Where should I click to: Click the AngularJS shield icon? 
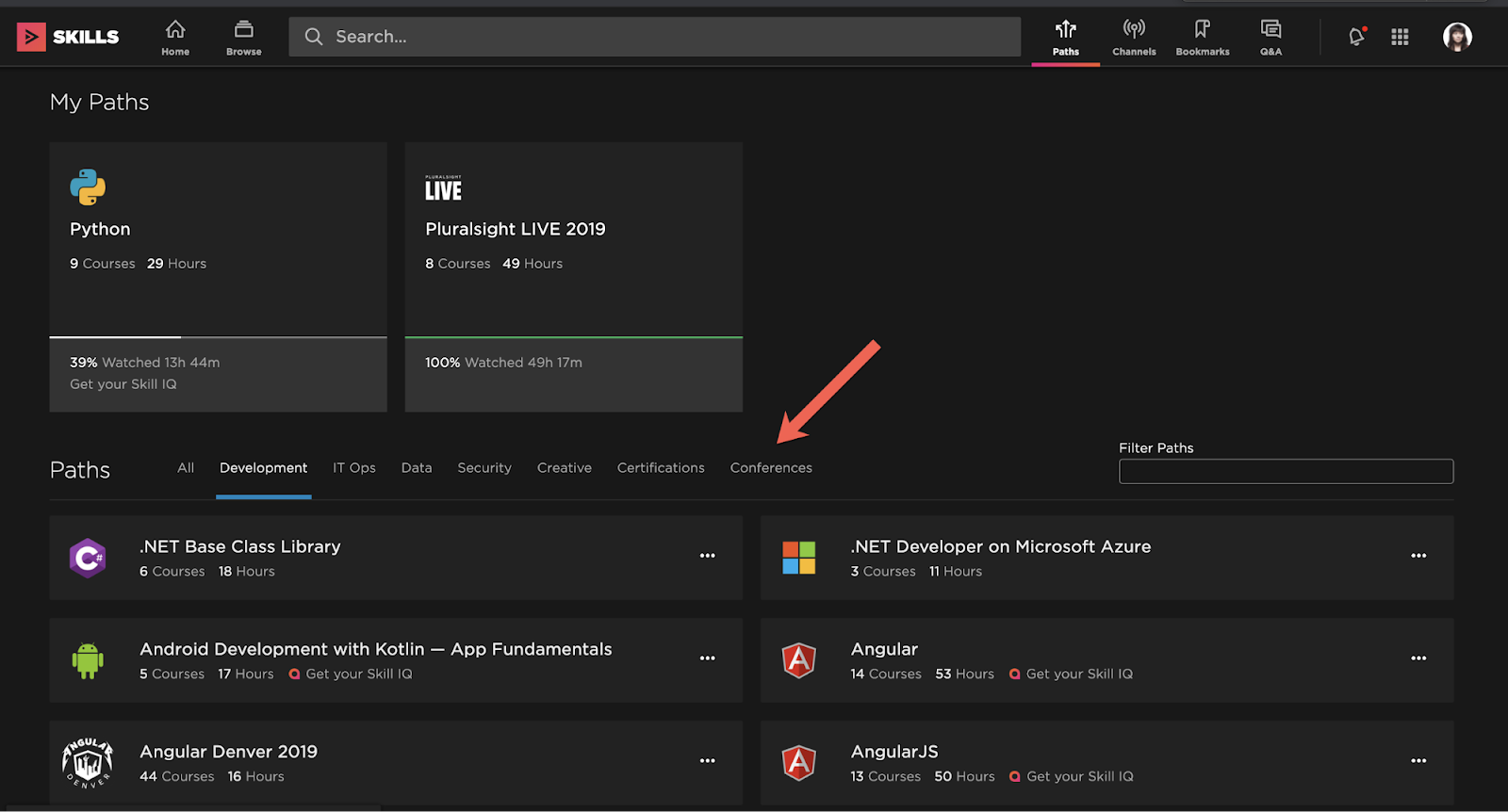click(x=798, y=763)
